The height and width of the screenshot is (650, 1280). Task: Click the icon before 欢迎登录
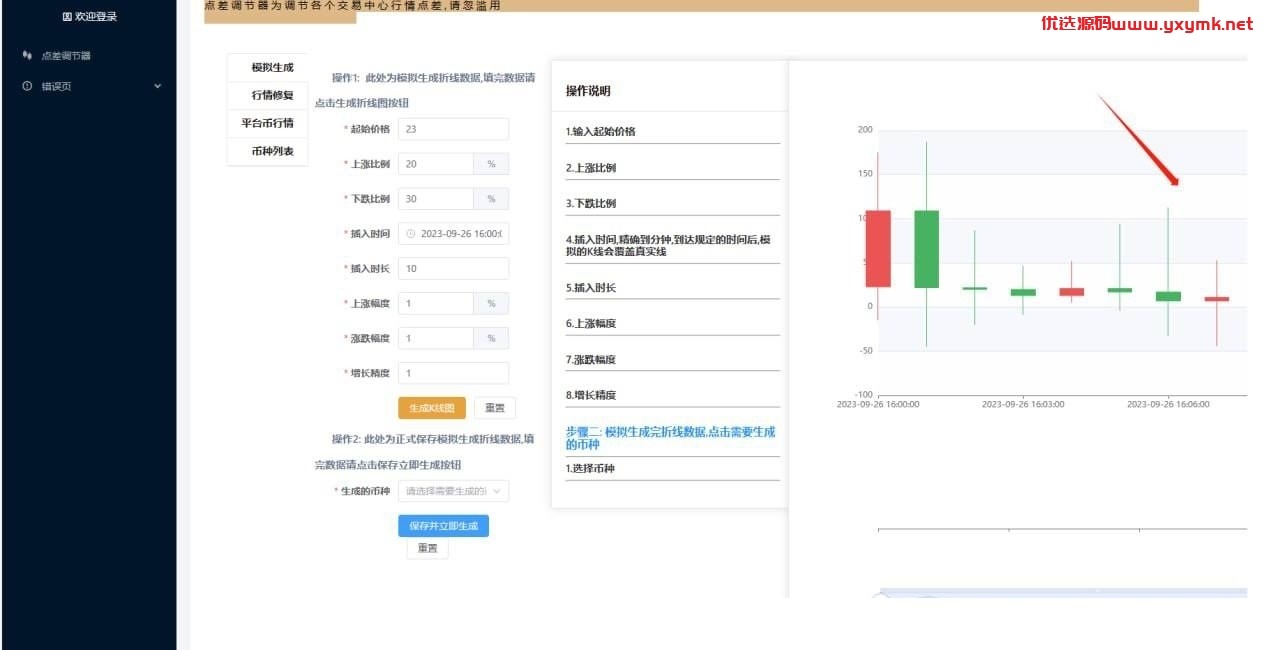pos(67,17)
